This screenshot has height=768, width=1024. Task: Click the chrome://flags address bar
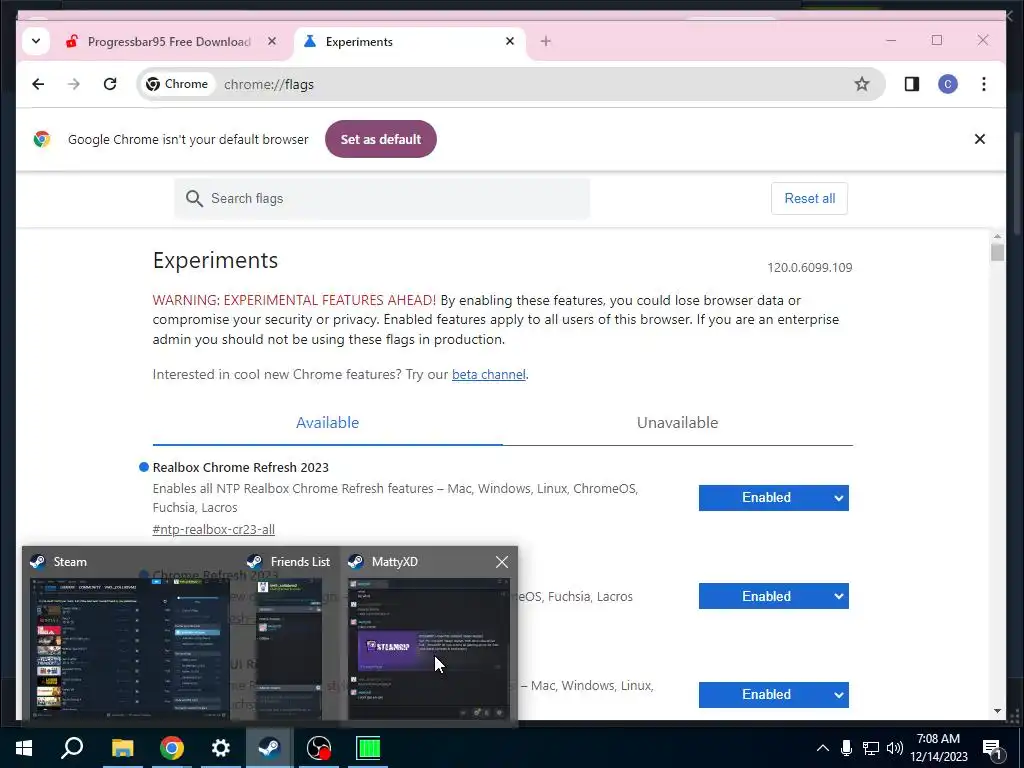511,84
